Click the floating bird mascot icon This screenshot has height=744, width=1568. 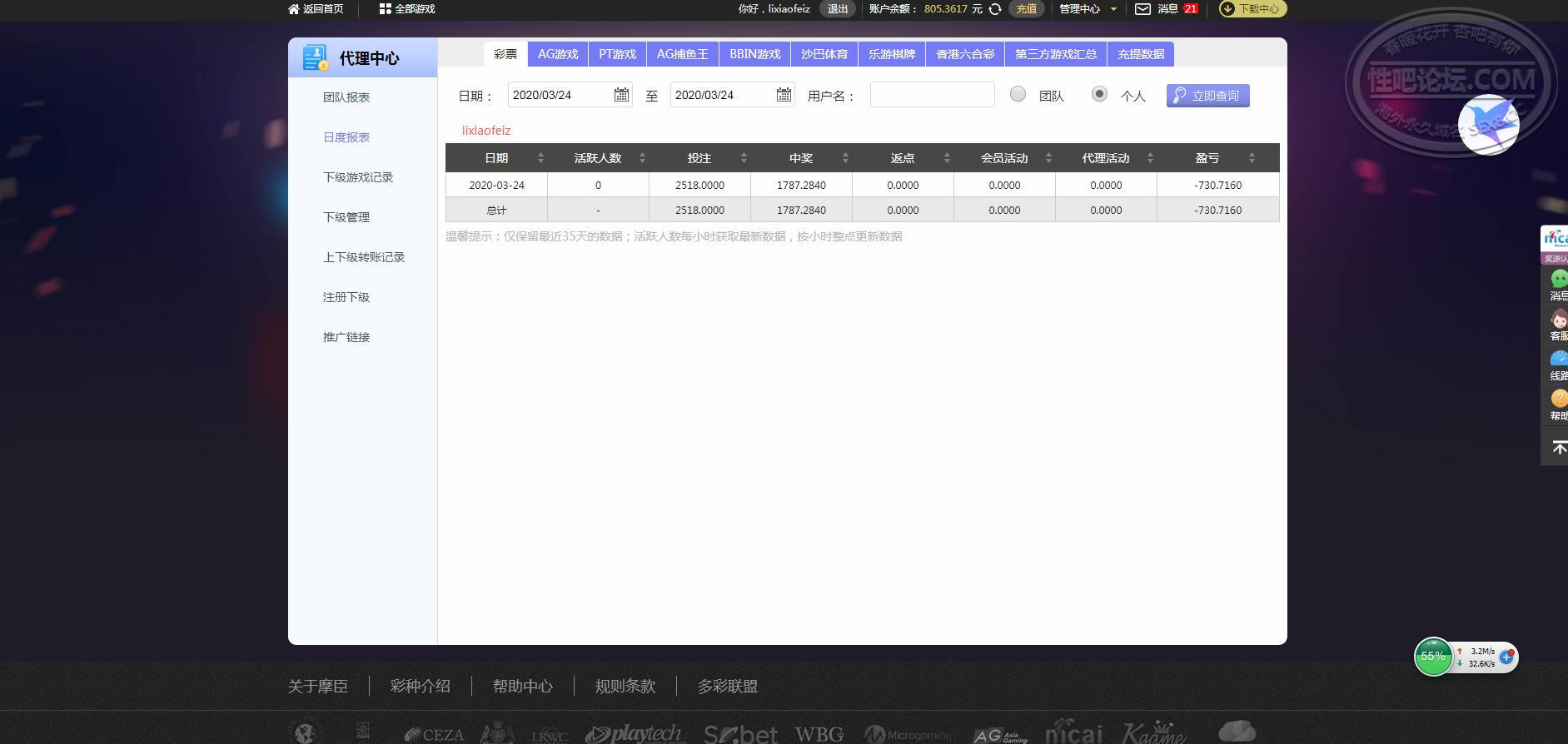click(1489, 125)
